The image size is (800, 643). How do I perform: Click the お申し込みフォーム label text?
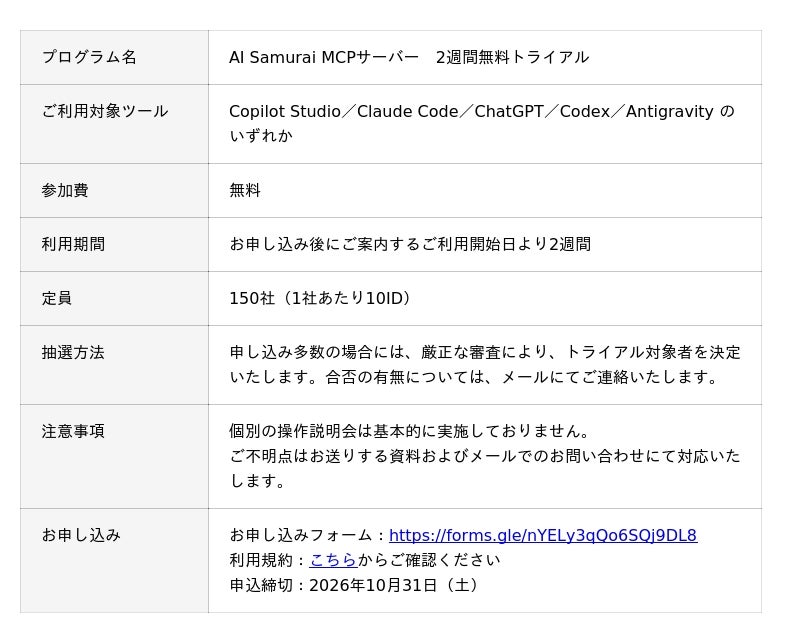pyautogui.click(x=301, y=535)
